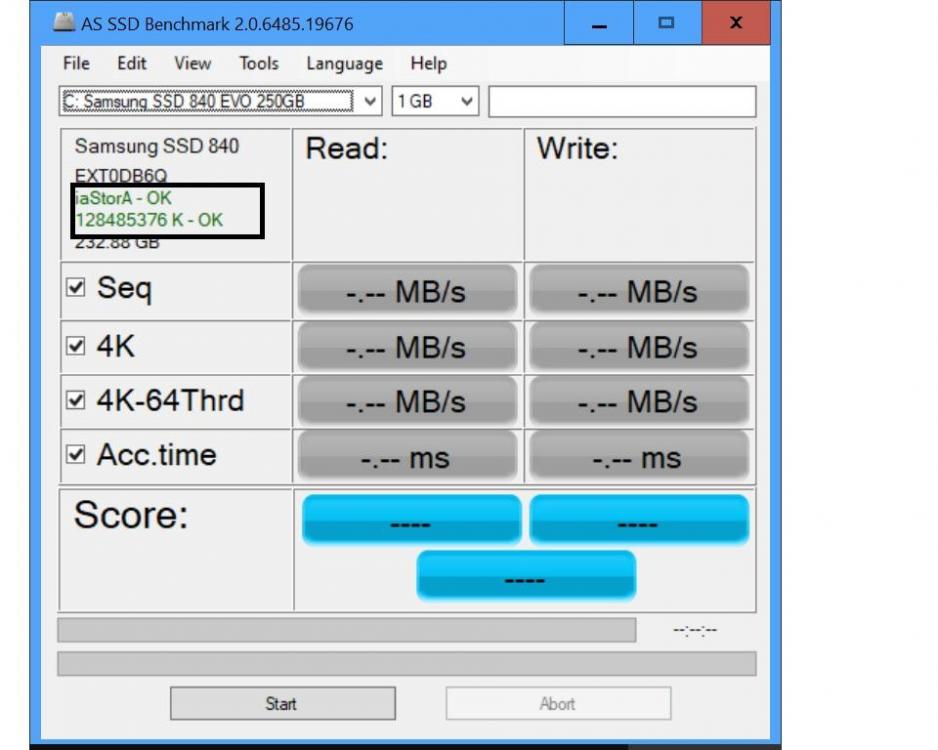The height and width of the screenshot is (750, 938).
Task: Click the 4K-64Thrd write result box
Action: (x=639, y=400)
